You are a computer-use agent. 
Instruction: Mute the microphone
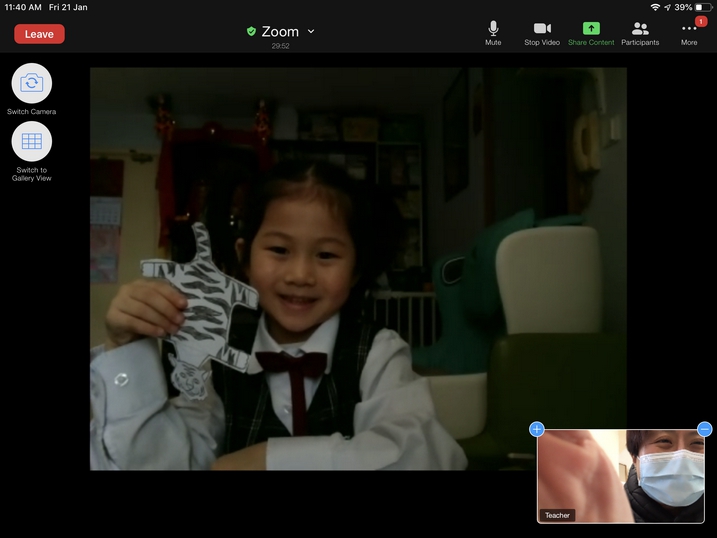coord(493,33)
